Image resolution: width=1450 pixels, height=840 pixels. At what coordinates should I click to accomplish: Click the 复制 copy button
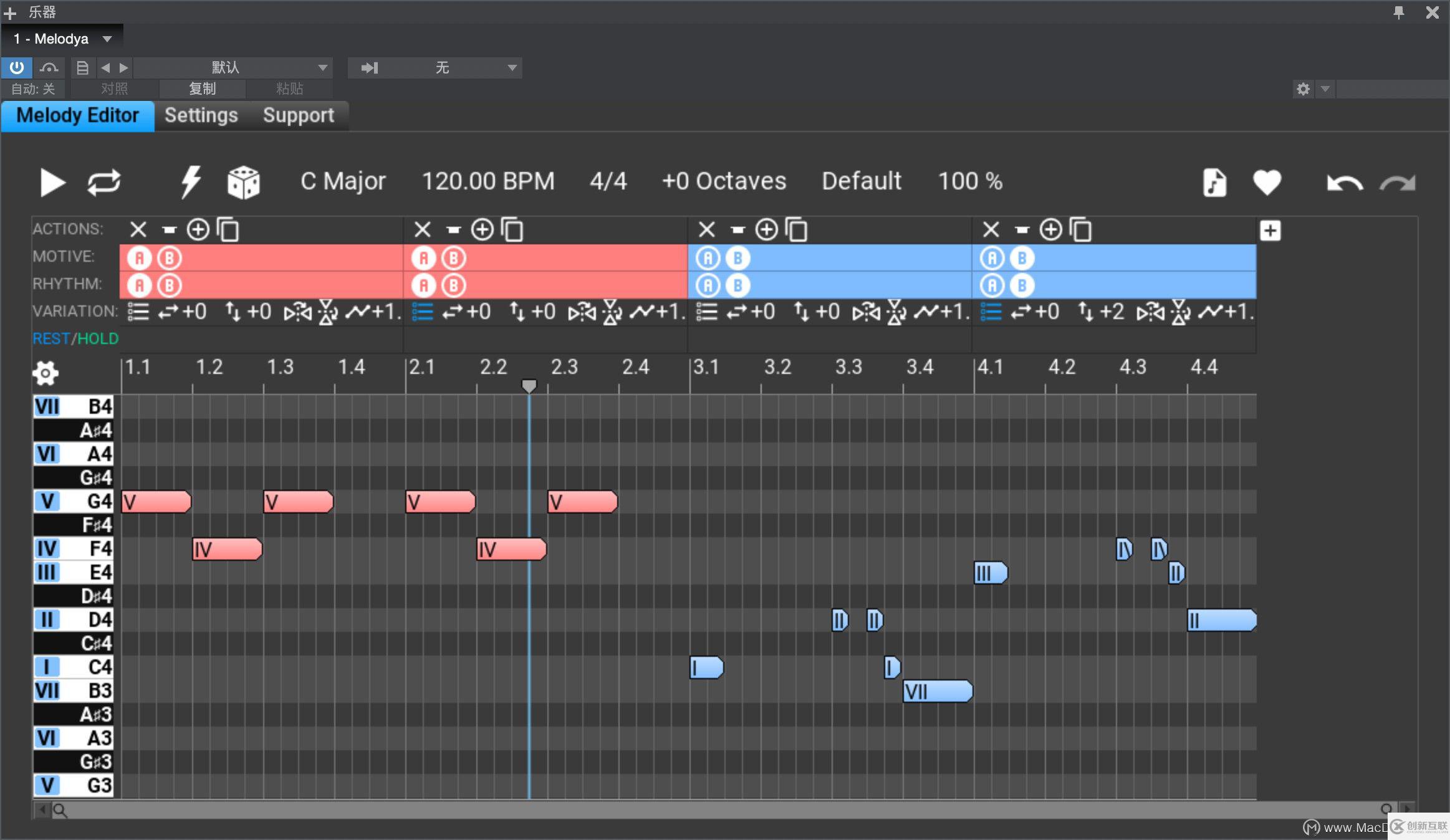203,88
